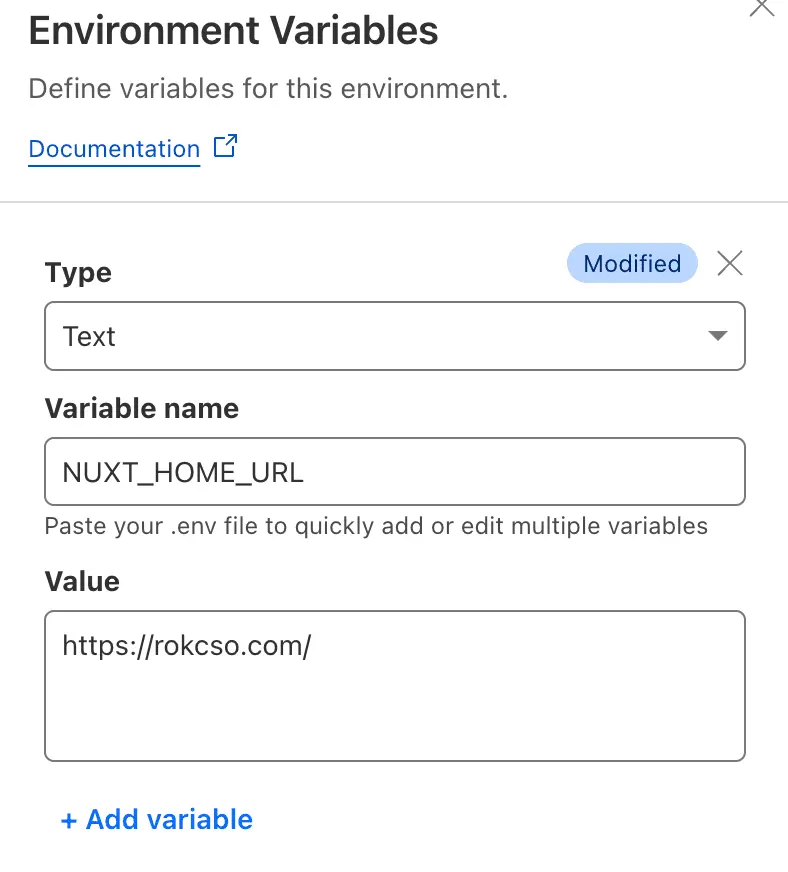Image resolution: width=788 pixels, height=872 pixels.
Task: Open the Type dropdown
Action: tap(394, 336)
